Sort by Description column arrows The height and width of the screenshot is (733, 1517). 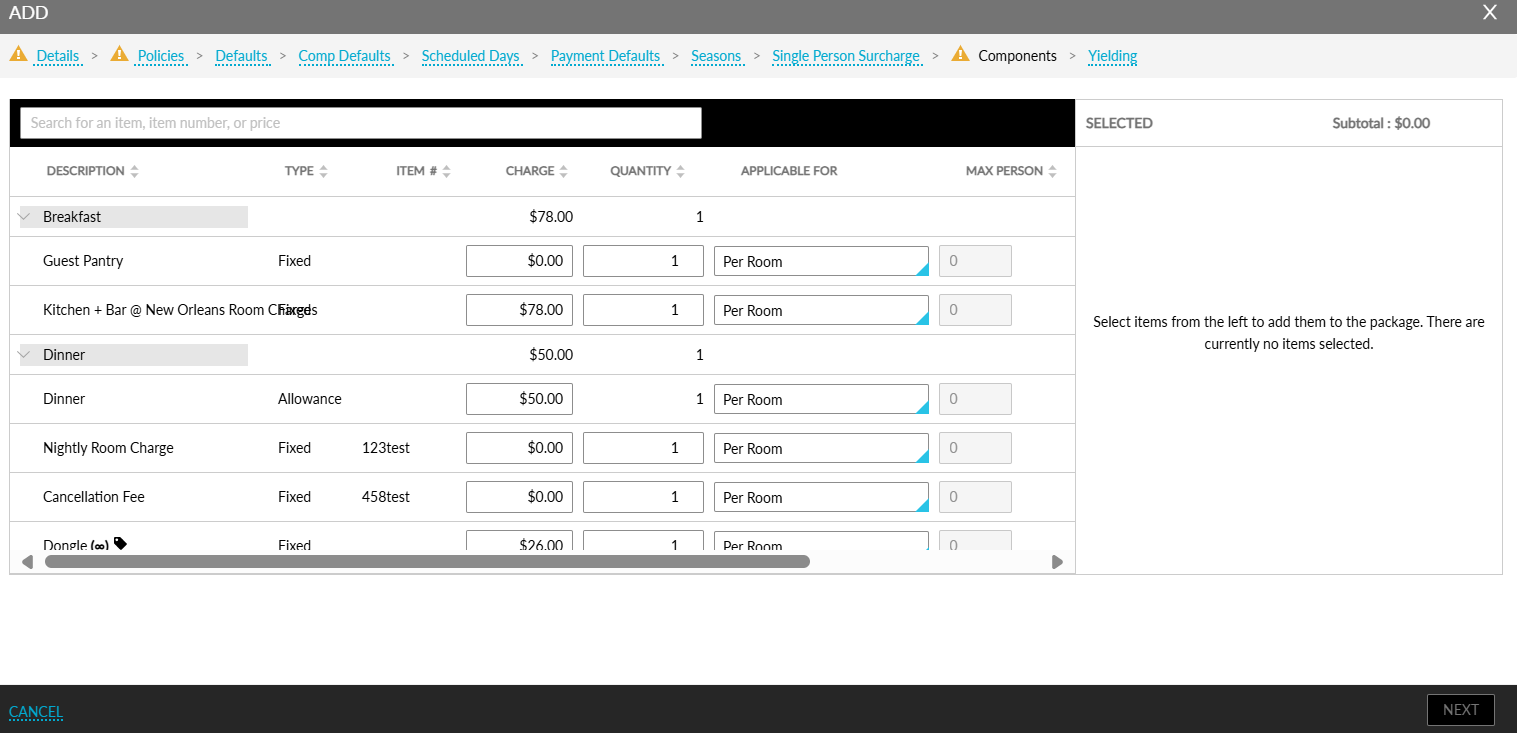[x=134, y=172]
